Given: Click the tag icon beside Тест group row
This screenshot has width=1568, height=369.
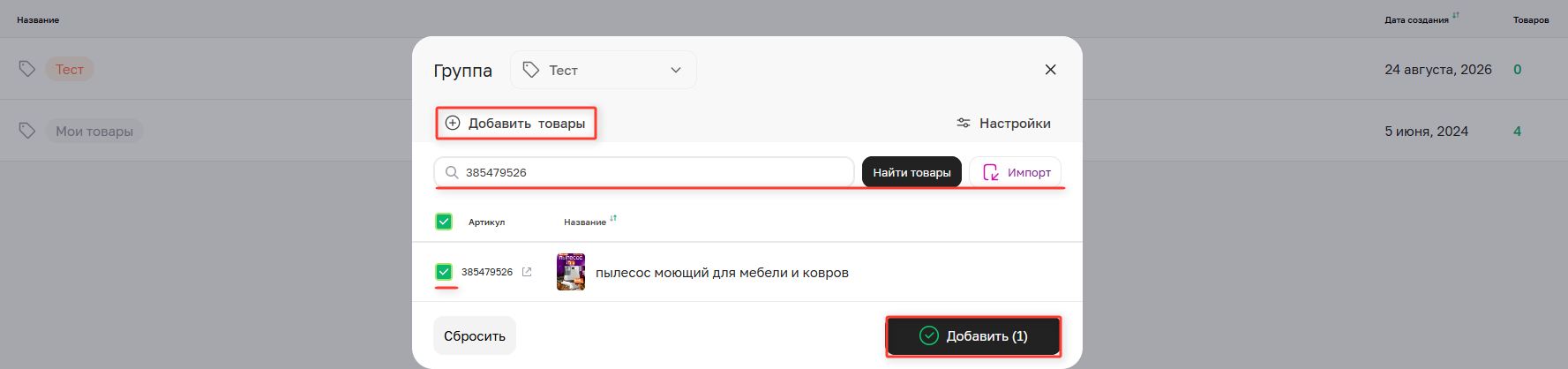Looking at the screenshot, I should 27,69.
